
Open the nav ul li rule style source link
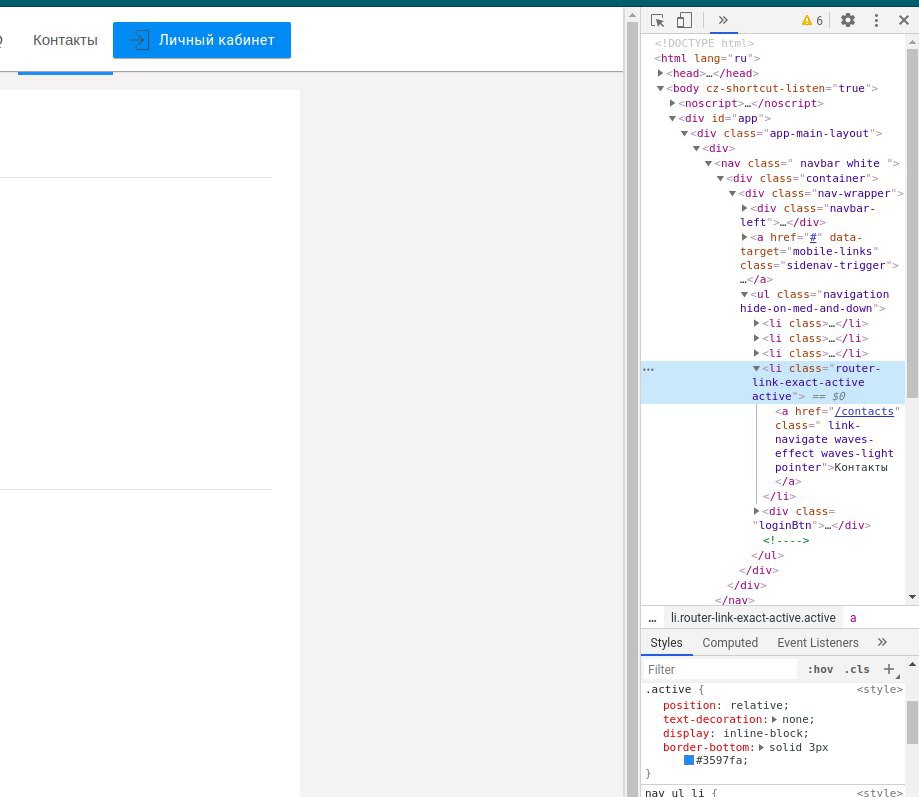tap(879, 792)
